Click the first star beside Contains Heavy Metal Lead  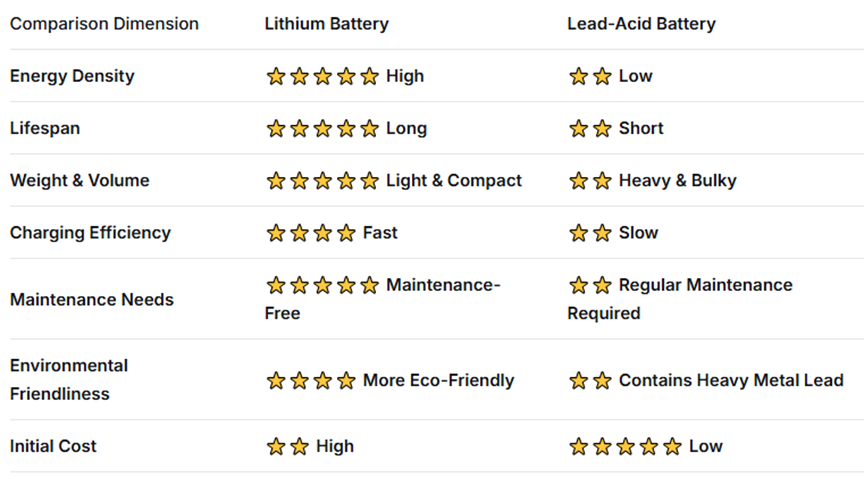click(x=578, y=380)
